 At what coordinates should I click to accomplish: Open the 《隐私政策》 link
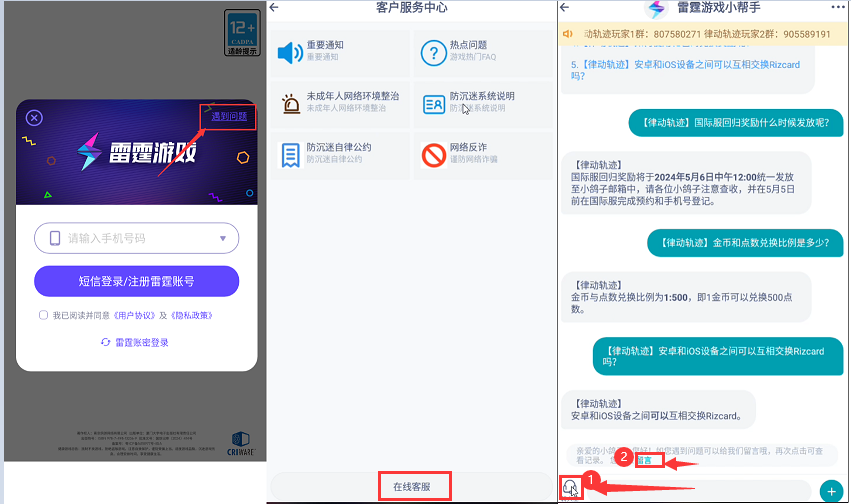click(x=192, y=315)
